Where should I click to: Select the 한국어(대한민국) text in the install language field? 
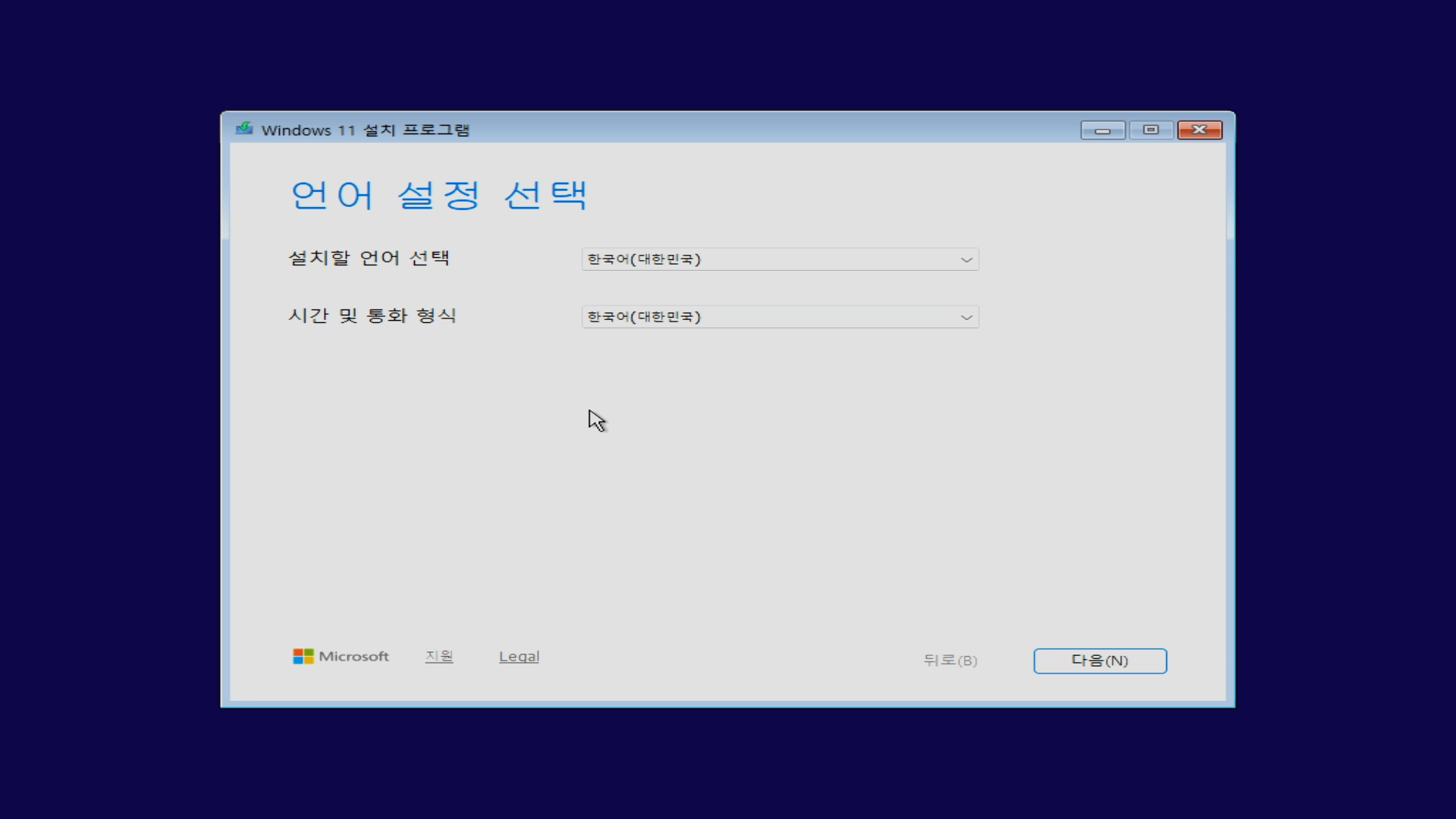(643, 259)
